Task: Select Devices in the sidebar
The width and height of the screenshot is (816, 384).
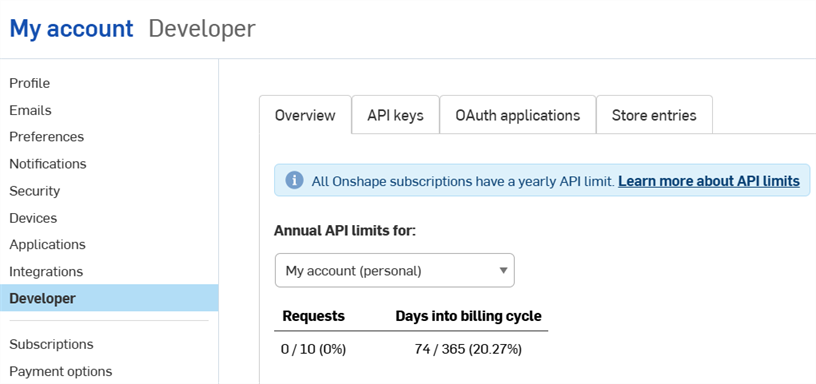Action: 33,218
